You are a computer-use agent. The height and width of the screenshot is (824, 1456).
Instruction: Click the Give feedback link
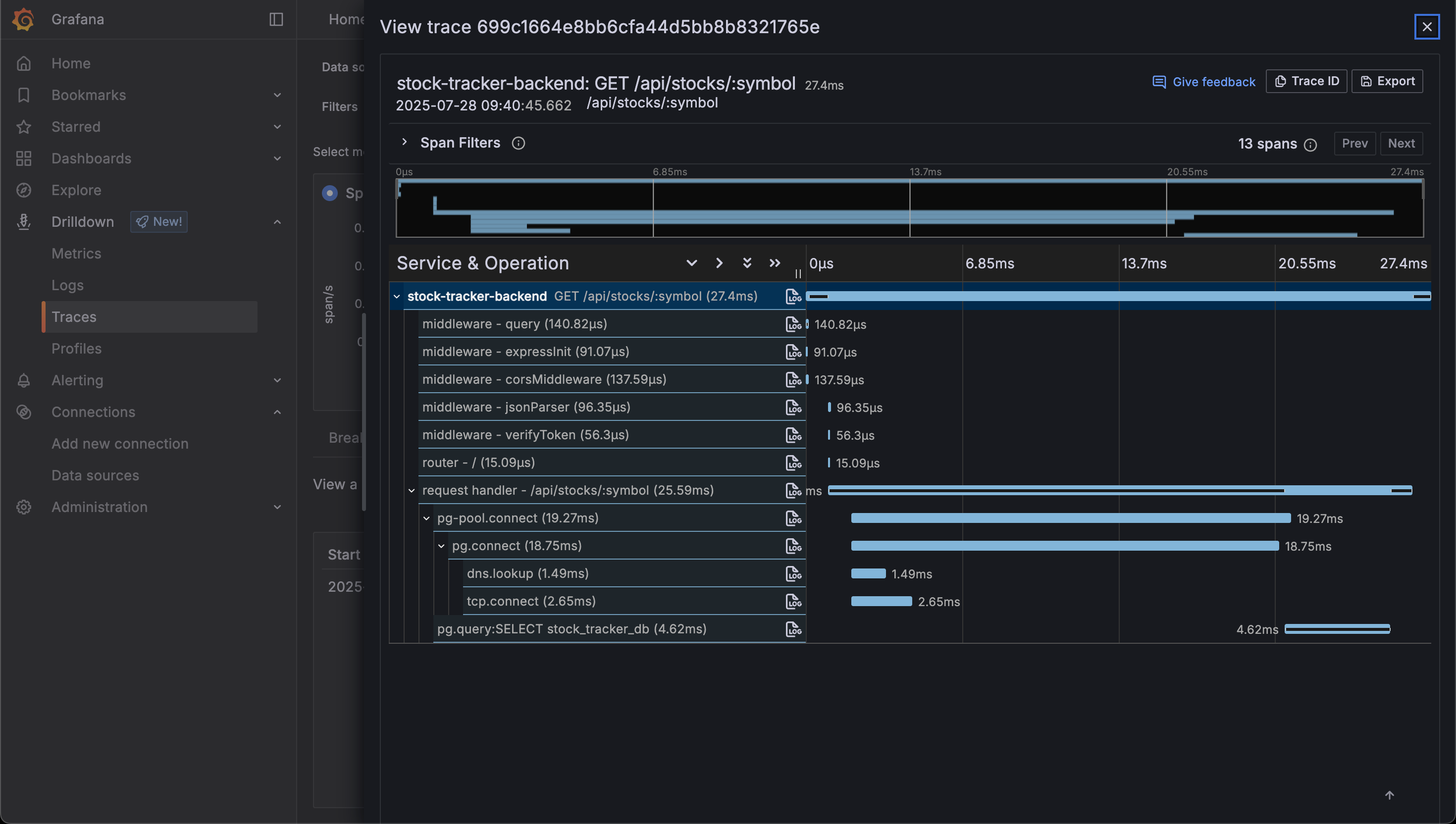(1204, 82)
